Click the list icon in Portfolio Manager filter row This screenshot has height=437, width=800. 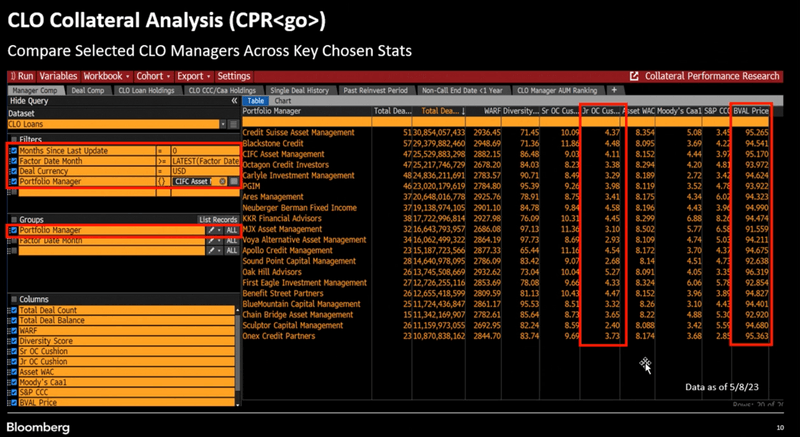[x=233, y=182]
